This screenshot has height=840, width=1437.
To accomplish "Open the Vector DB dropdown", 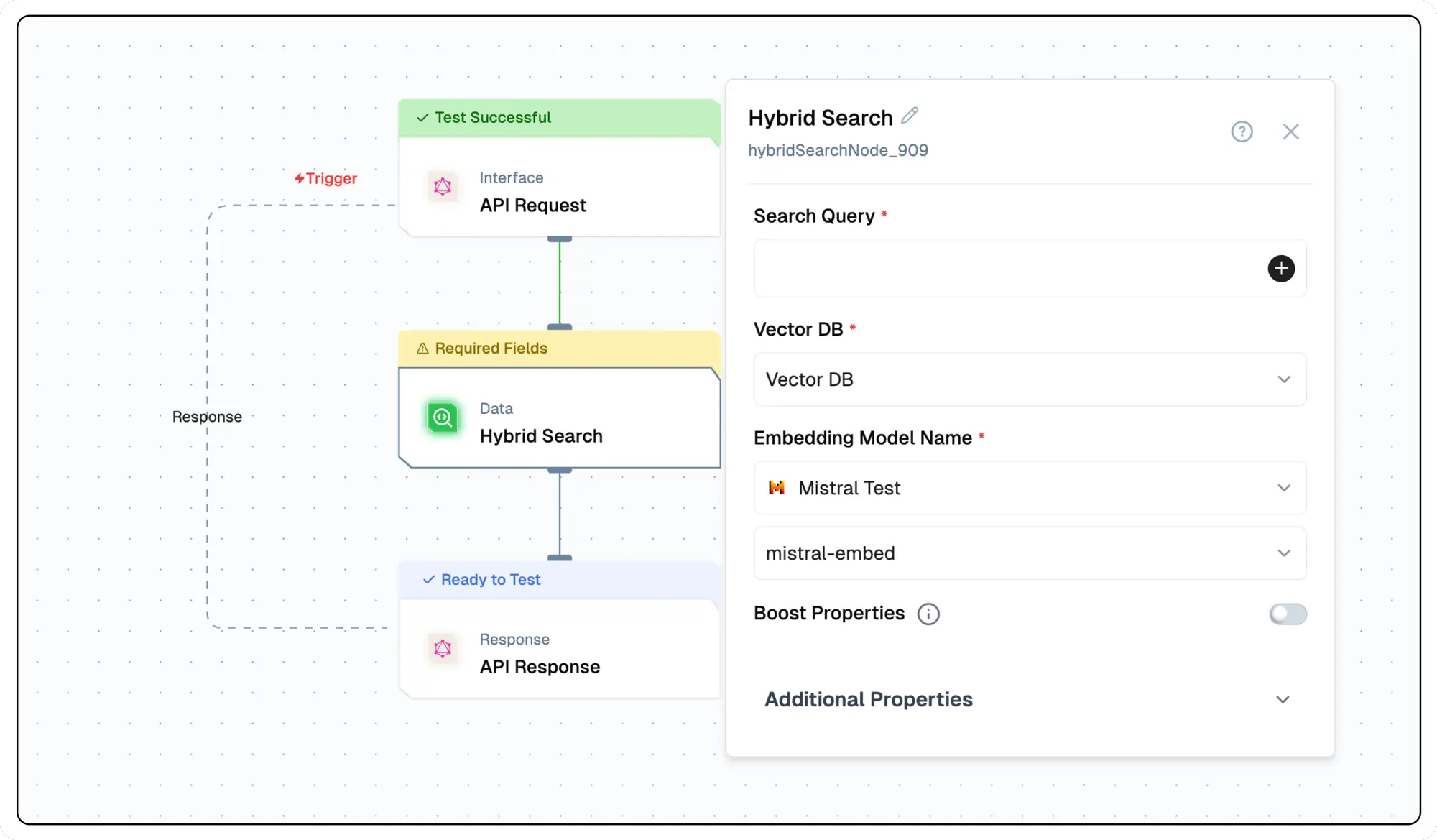I will (x=1029, y=379).
